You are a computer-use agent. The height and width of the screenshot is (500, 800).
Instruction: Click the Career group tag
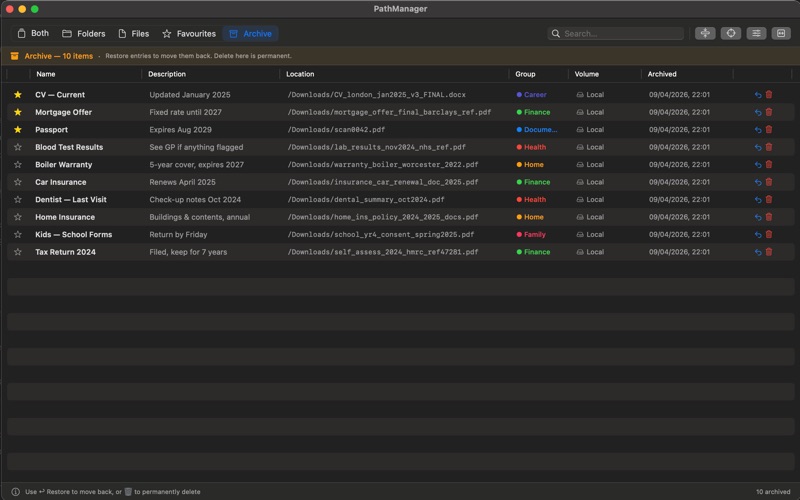[531, 94]
